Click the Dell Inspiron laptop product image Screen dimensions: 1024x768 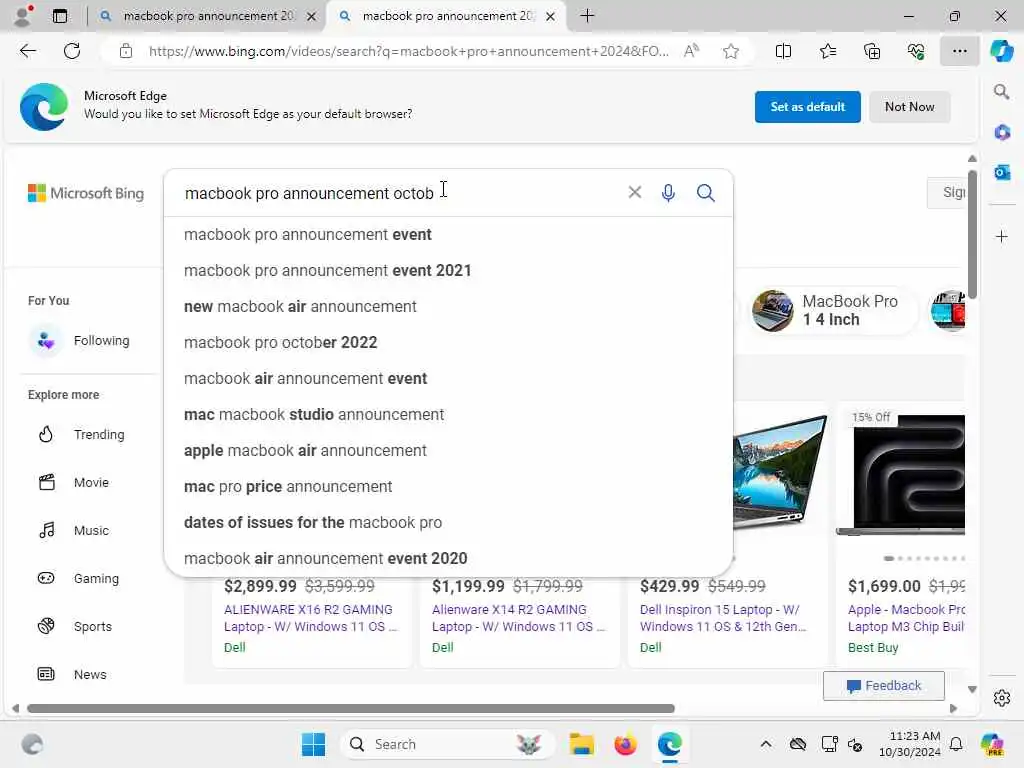(x=780, y=472)
